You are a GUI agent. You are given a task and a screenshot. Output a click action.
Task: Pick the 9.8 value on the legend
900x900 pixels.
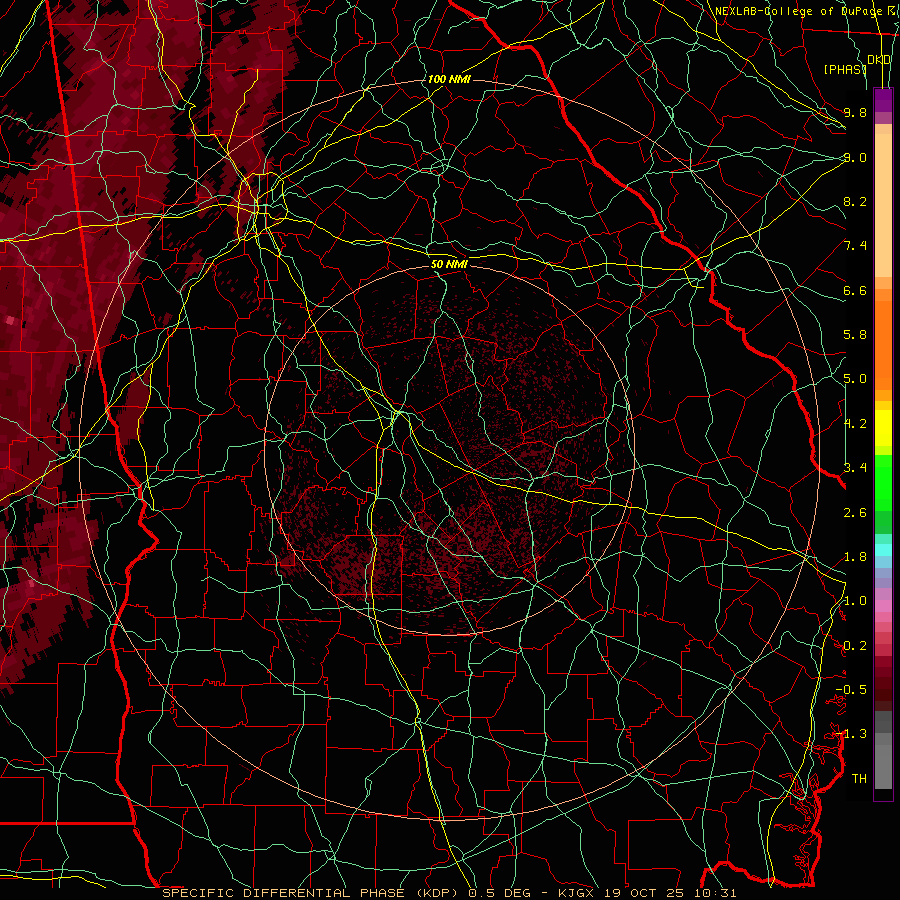pyautogui.click(x=855, y=112)
